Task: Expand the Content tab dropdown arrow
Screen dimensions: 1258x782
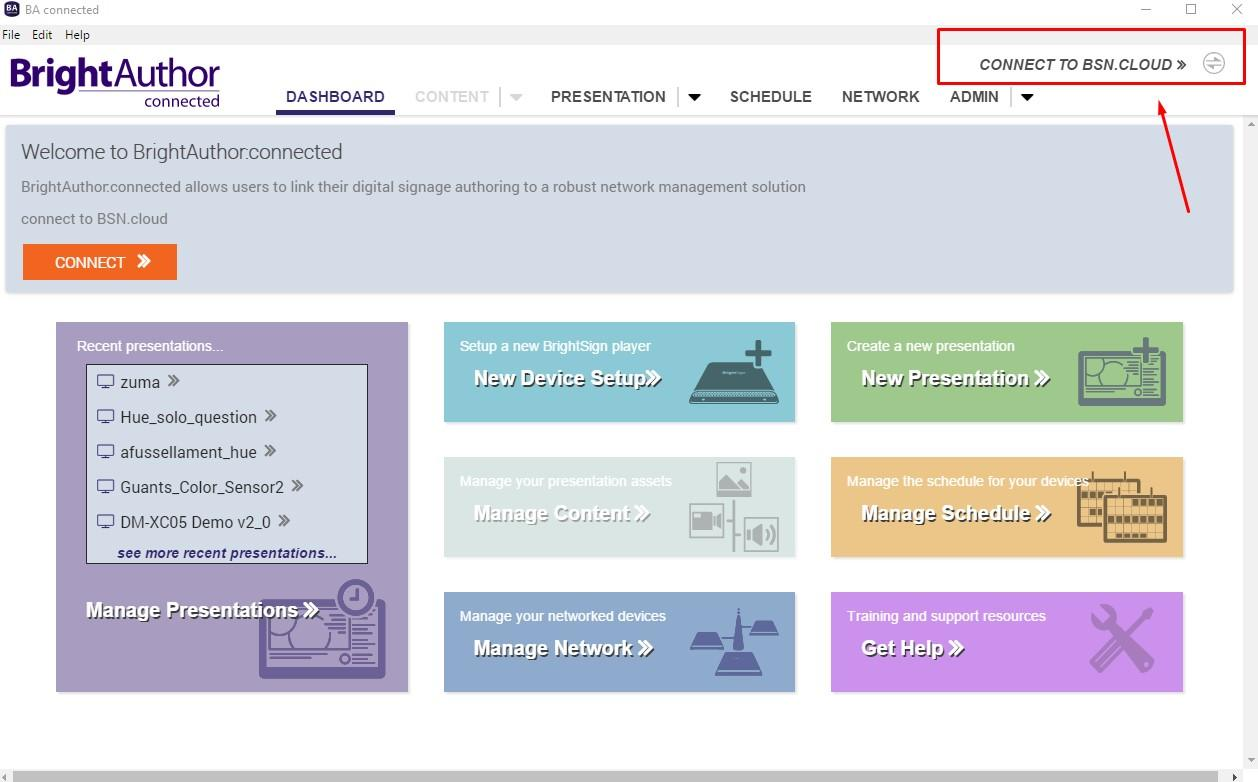Action: [516, 97]
